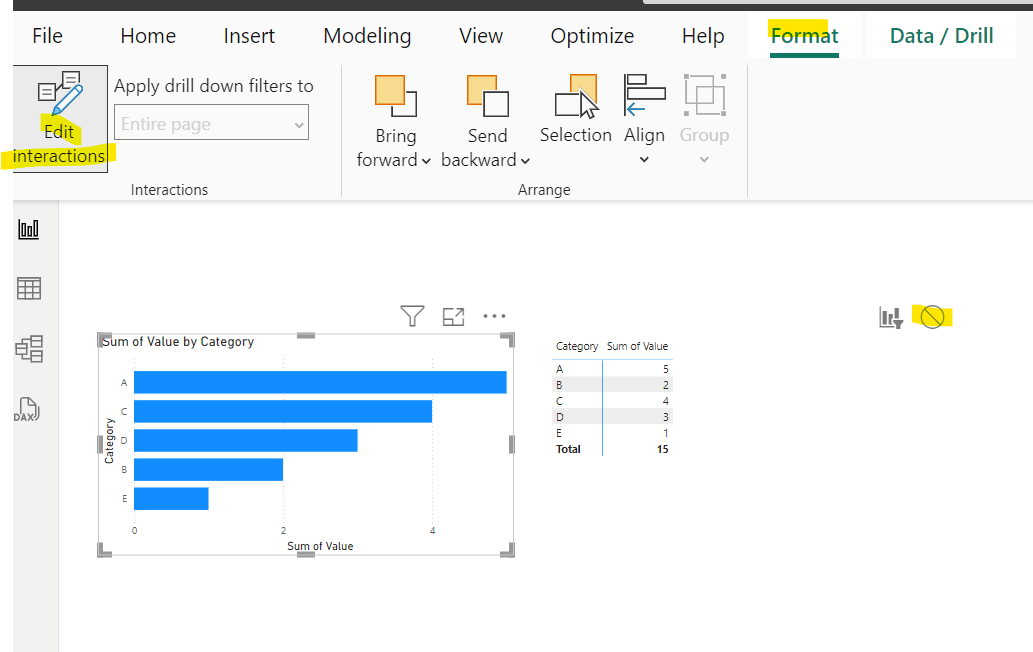Open the DAX query view icon
Viewport: 1033px width, 652px height.
coord(27,409)
